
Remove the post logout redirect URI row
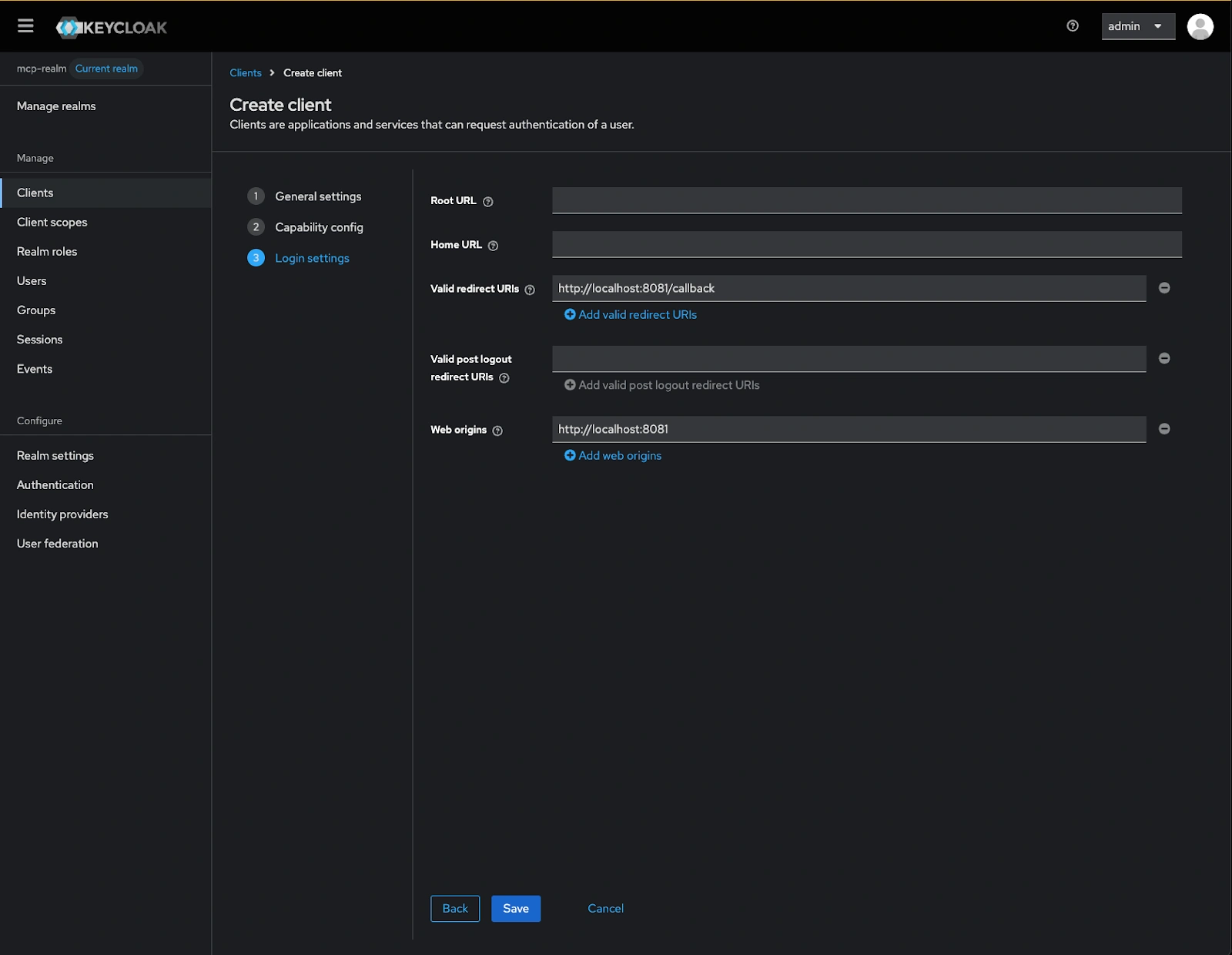click(1164, 358)
